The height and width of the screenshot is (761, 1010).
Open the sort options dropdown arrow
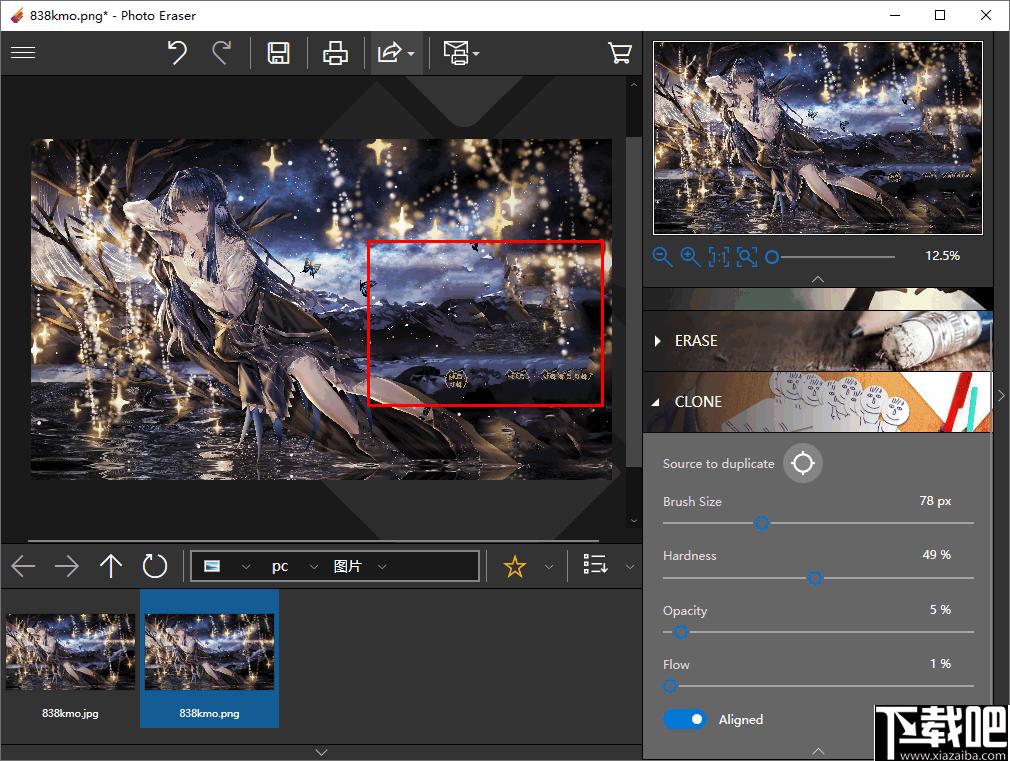pos(630,567)
